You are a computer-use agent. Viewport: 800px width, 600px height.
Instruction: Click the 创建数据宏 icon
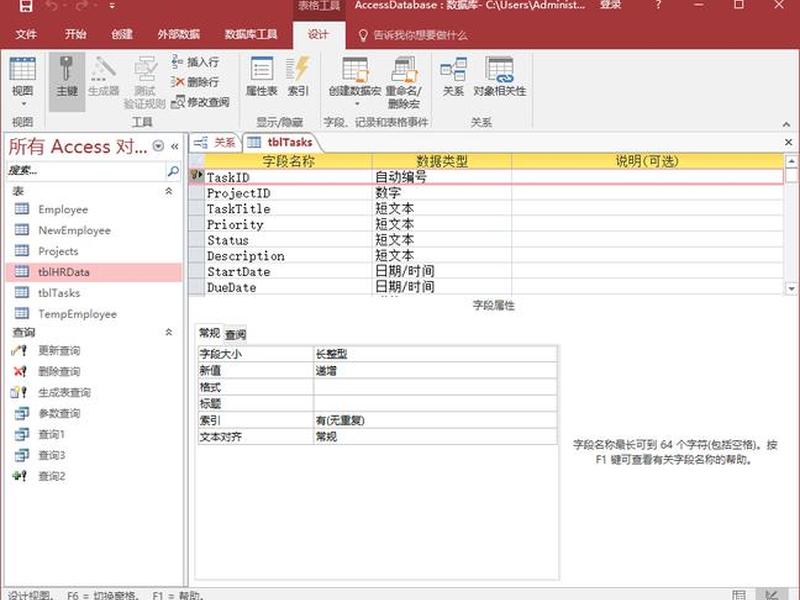[355, 70]
